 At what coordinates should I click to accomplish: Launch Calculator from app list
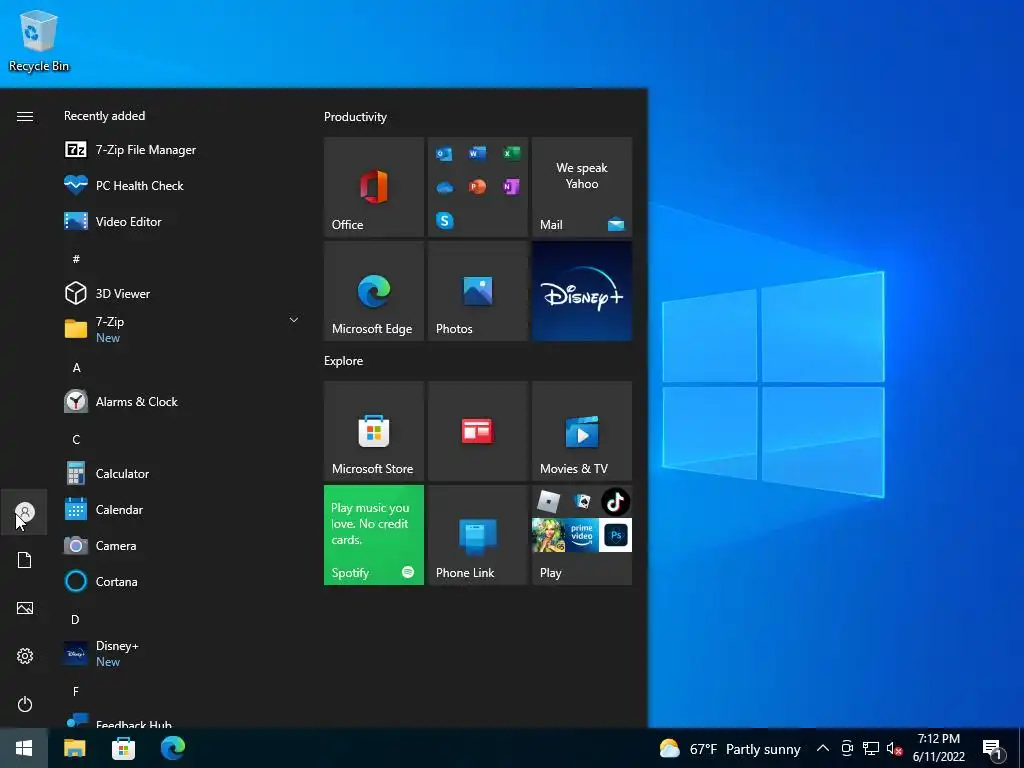tap(180, 473)
